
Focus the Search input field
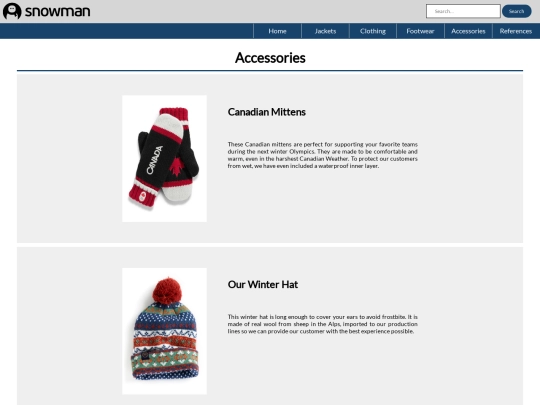[x=463, y=11]
